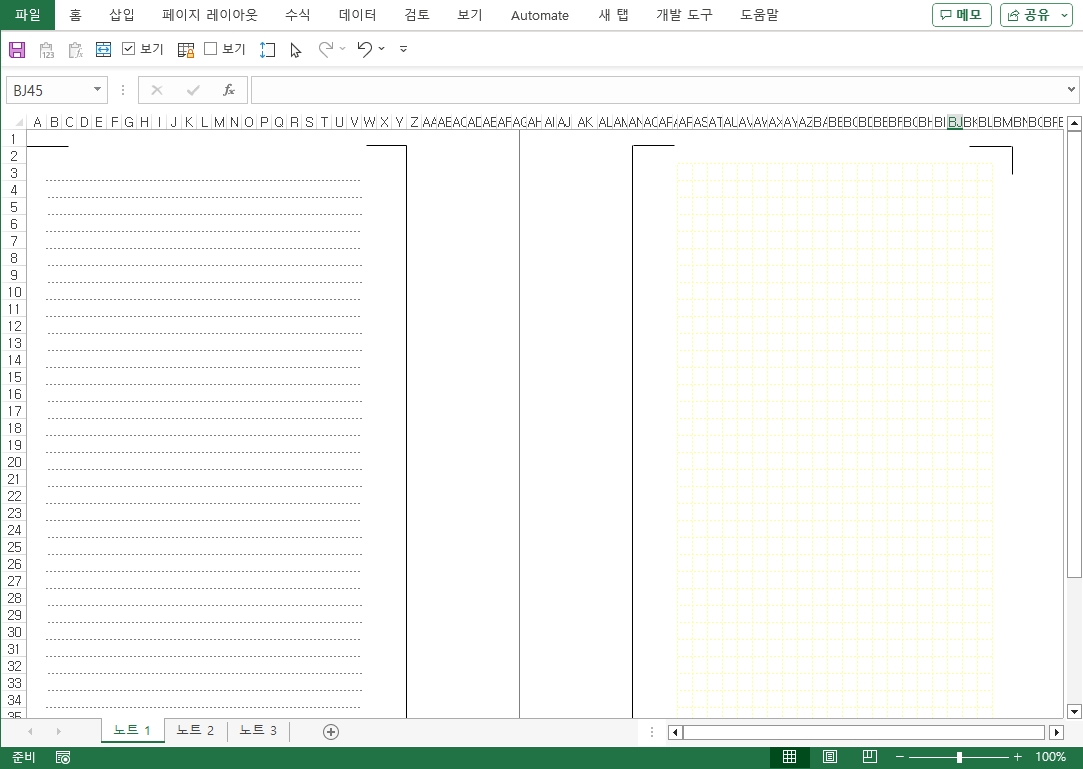Click the 100% zoom level text

[1050, 757]
